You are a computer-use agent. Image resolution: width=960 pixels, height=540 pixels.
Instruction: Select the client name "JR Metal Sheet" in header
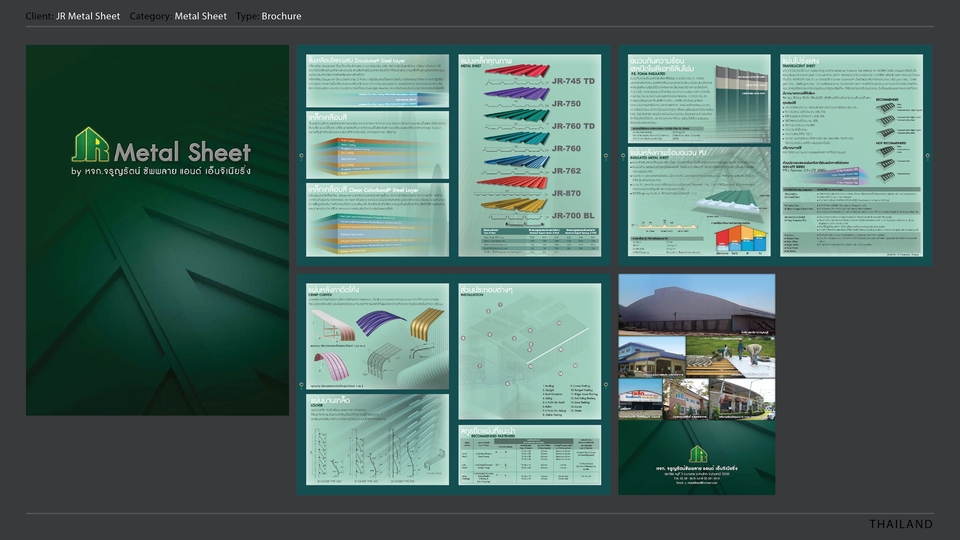(x=88, y=16)
